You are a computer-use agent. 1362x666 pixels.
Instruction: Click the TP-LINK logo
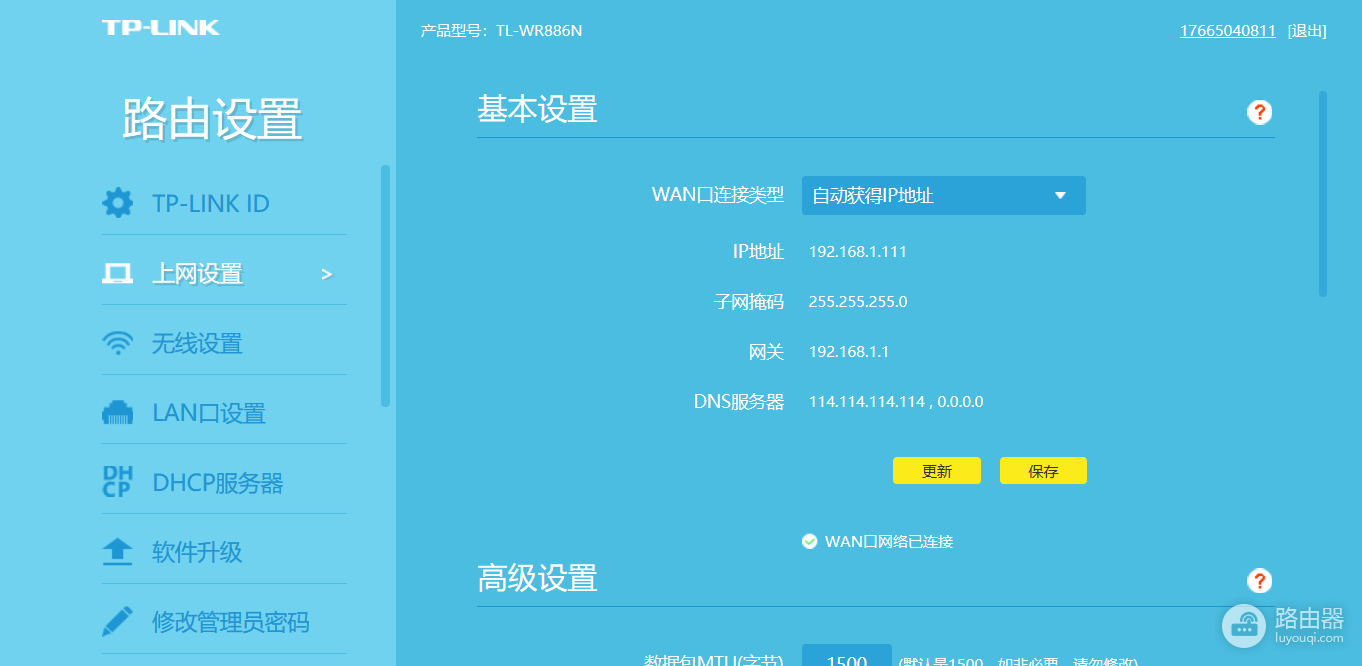coord(160,27)
